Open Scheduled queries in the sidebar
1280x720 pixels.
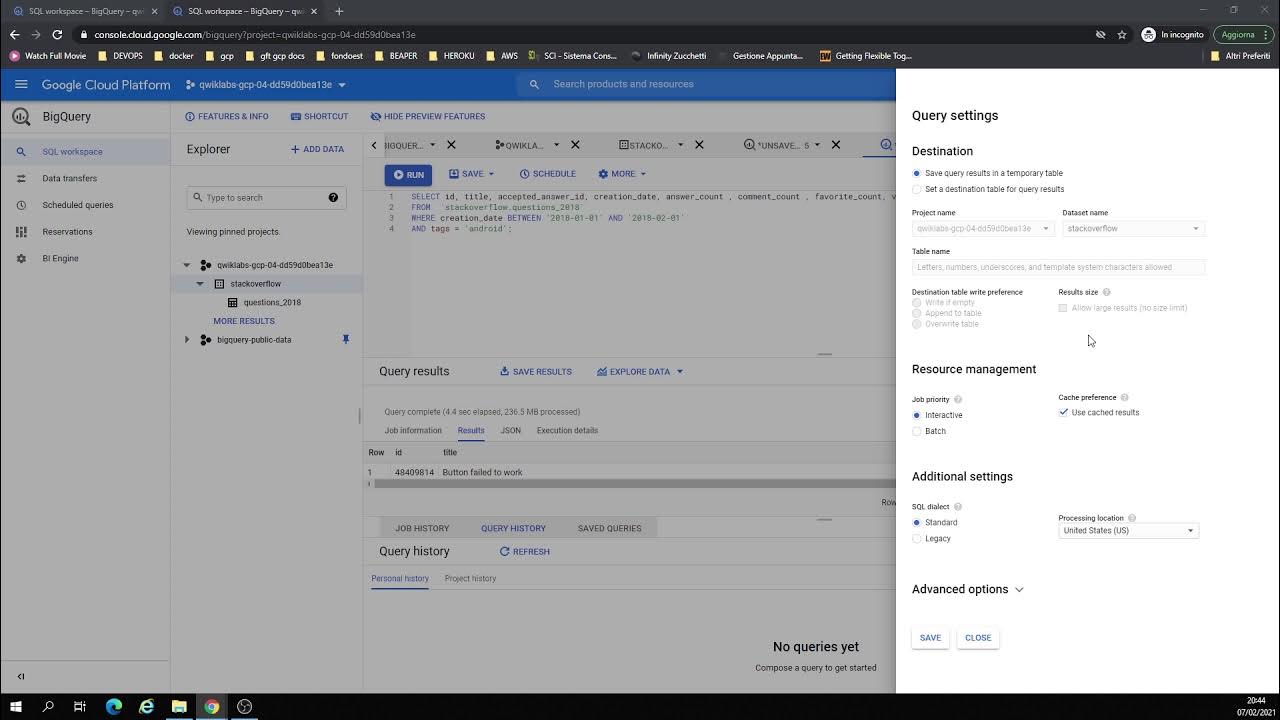click(85, 205)
